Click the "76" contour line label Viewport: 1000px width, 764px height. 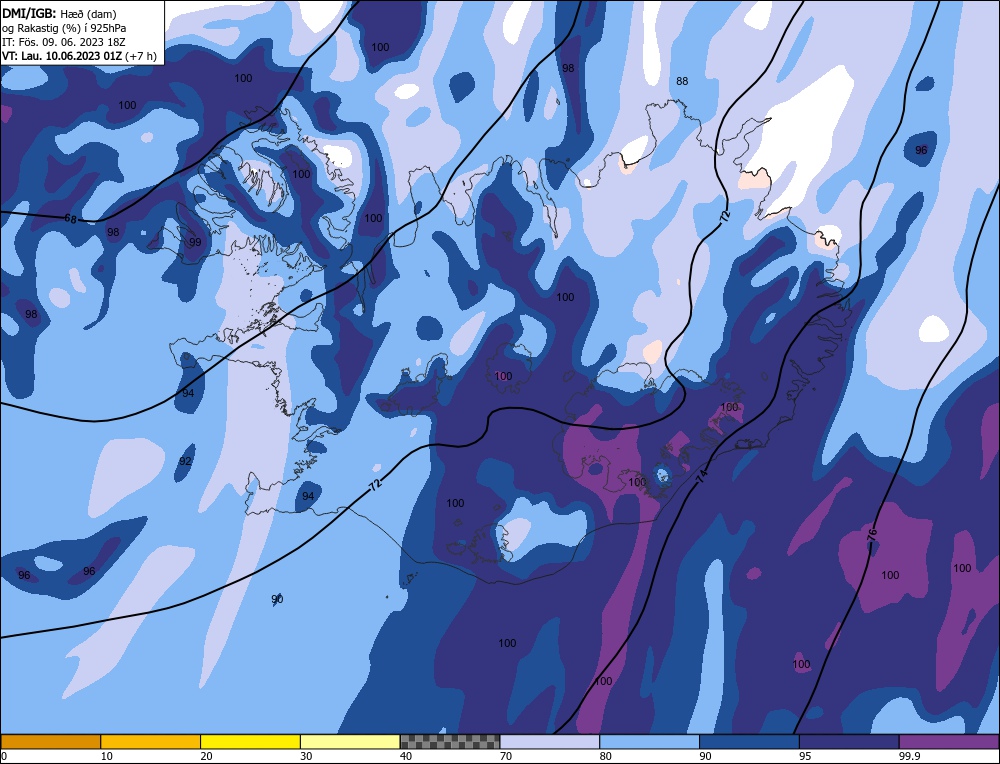872,534
